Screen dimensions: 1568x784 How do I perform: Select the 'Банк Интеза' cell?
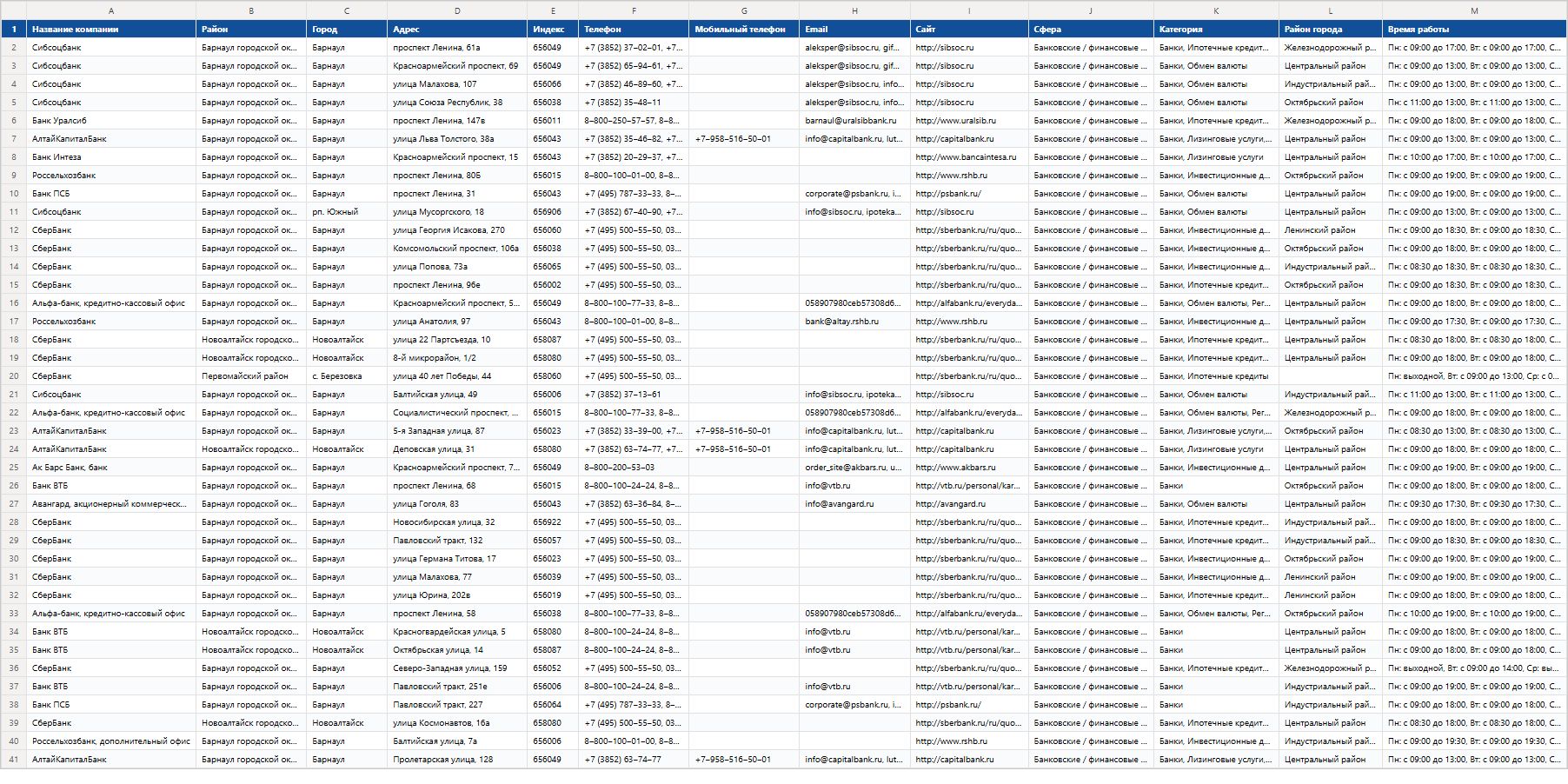111,156
